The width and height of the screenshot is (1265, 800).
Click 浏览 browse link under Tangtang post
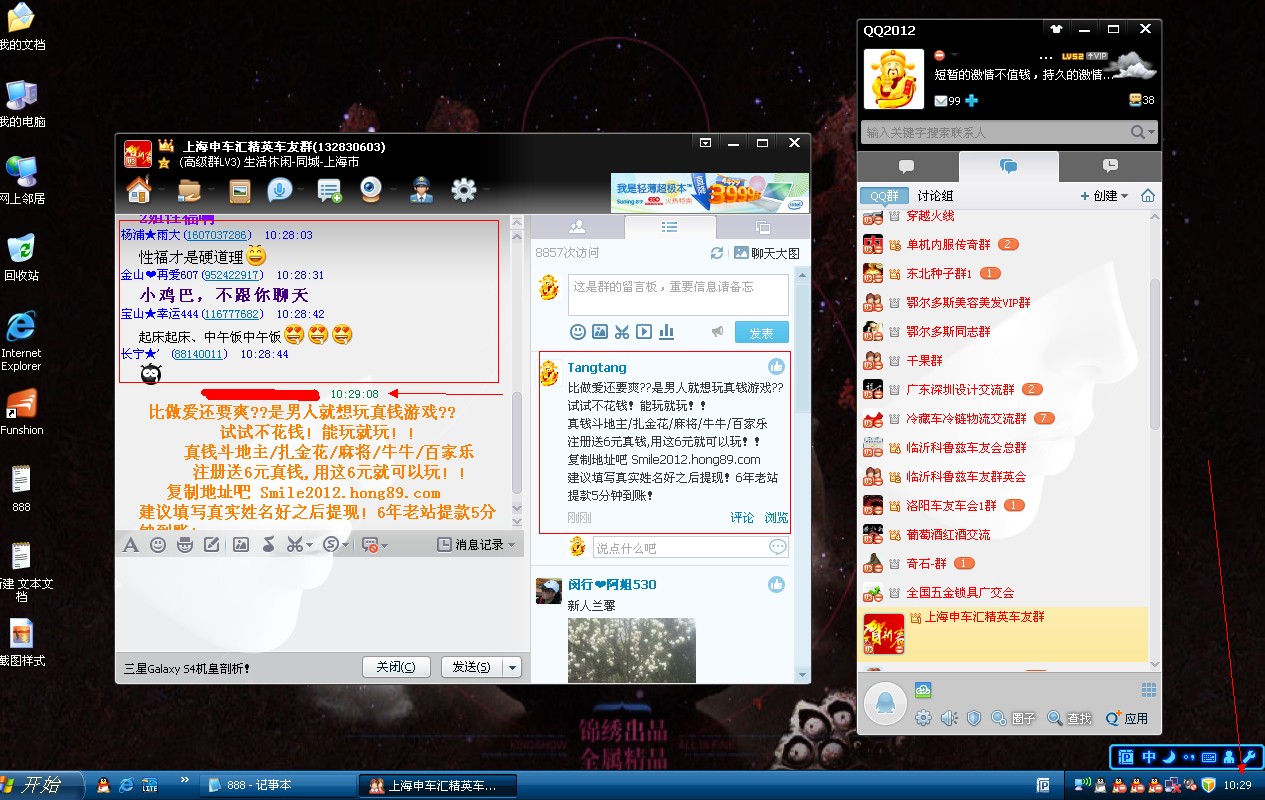tap(776, 518)
